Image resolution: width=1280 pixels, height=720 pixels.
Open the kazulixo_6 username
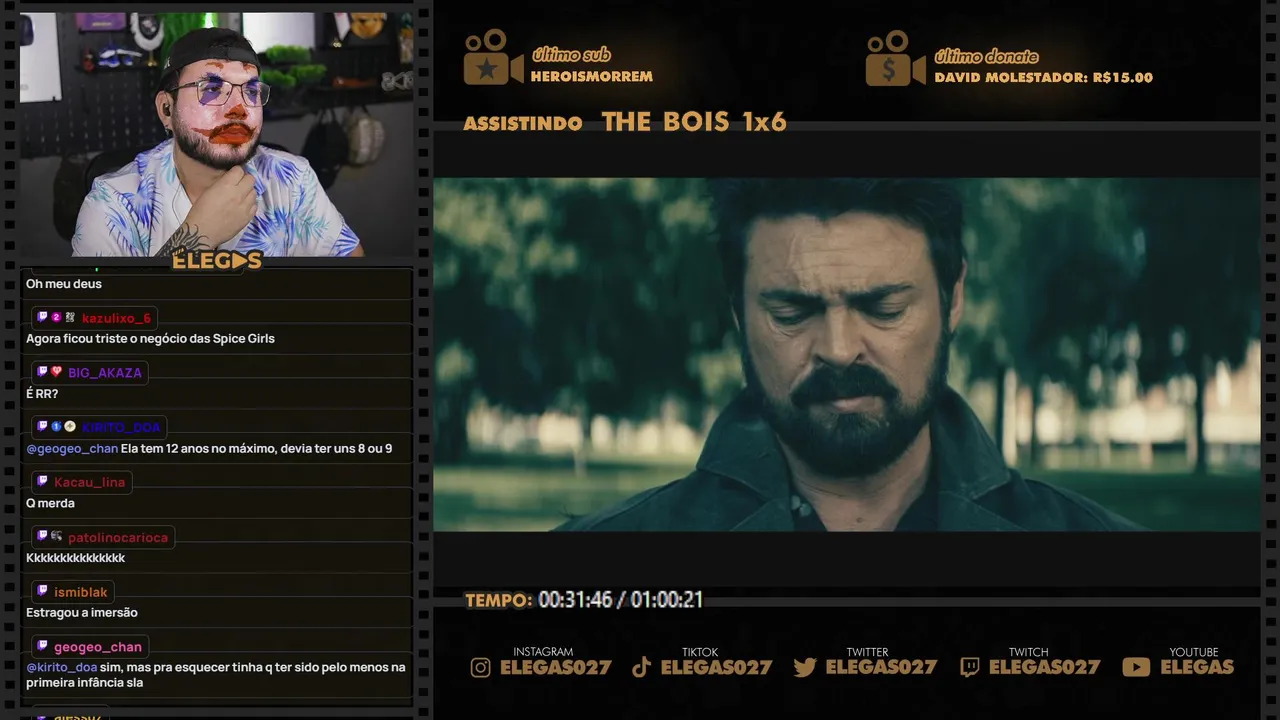click(x=116, y=318)
